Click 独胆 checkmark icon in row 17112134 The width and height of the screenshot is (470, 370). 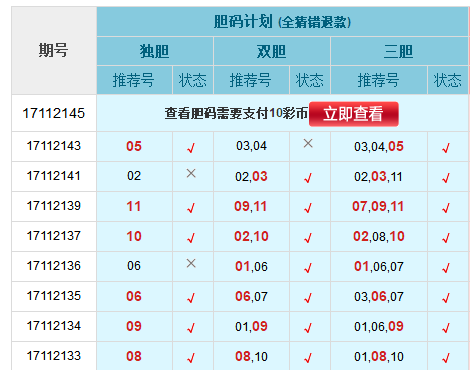coord(191,328)
